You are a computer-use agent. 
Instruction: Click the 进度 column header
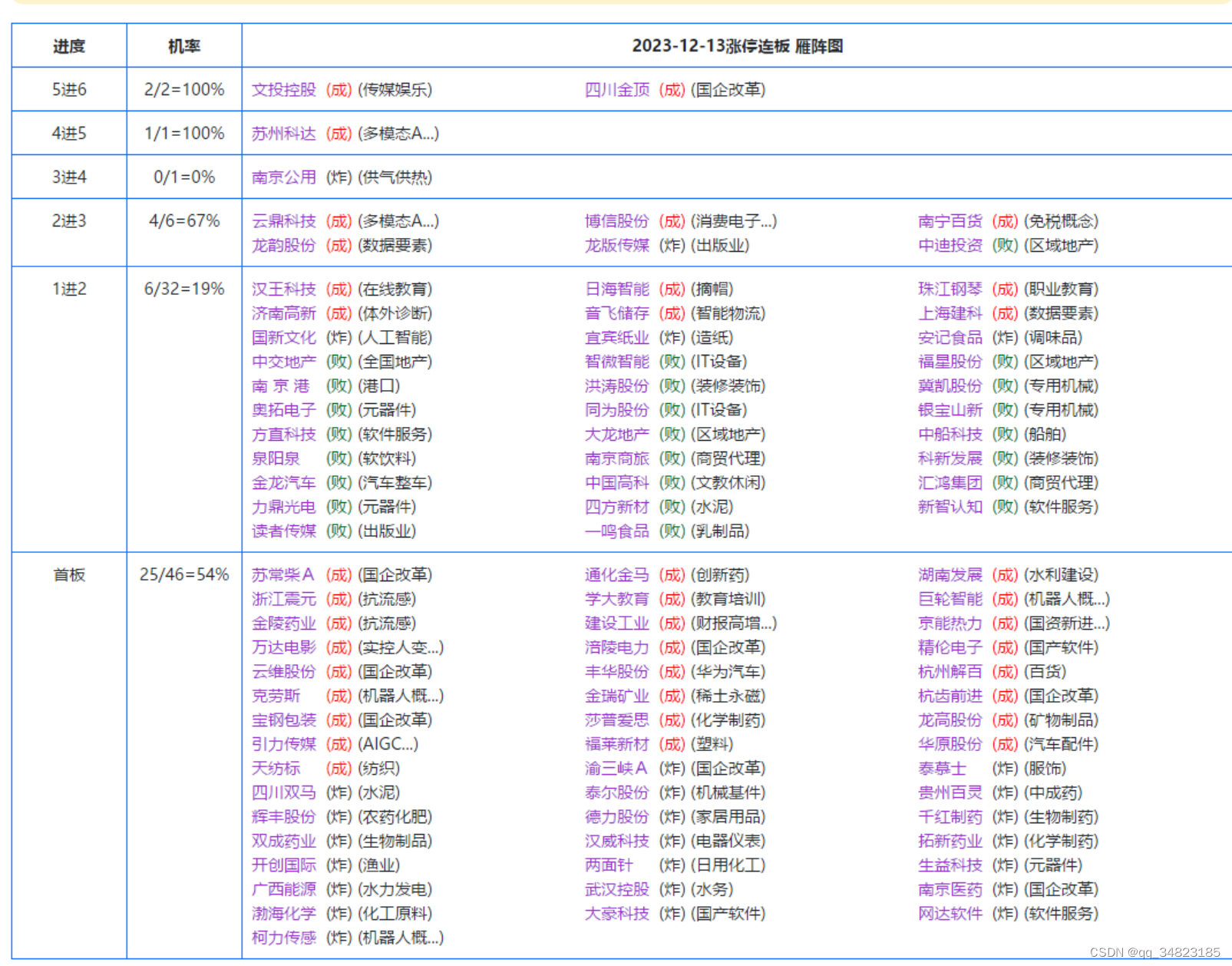pyautogui.click(x=69, y=46)
